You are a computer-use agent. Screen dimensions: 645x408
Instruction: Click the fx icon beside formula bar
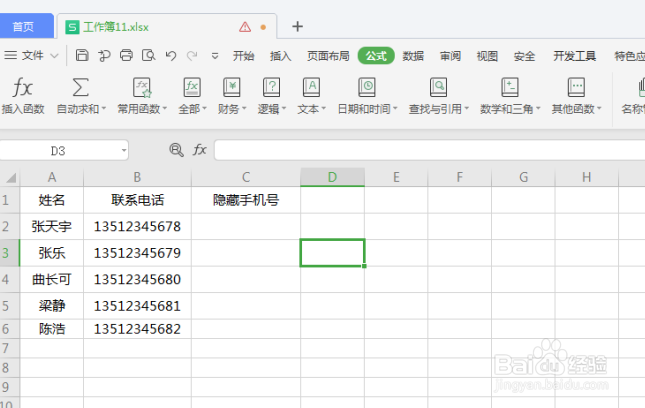(200, 150)
